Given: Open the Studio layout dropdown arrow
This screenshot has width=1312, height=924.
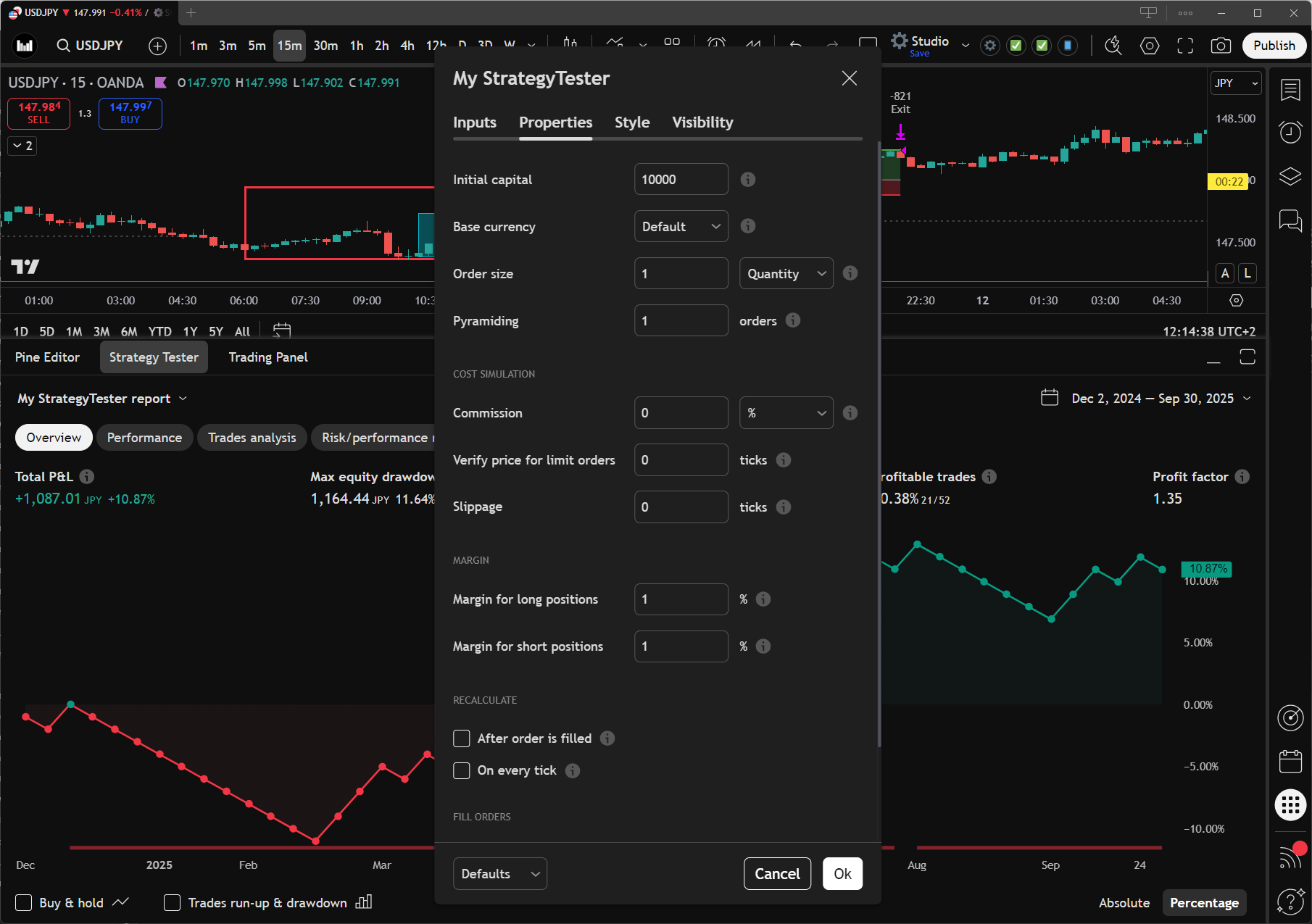Looking at the screenshot, I should 965,46.
